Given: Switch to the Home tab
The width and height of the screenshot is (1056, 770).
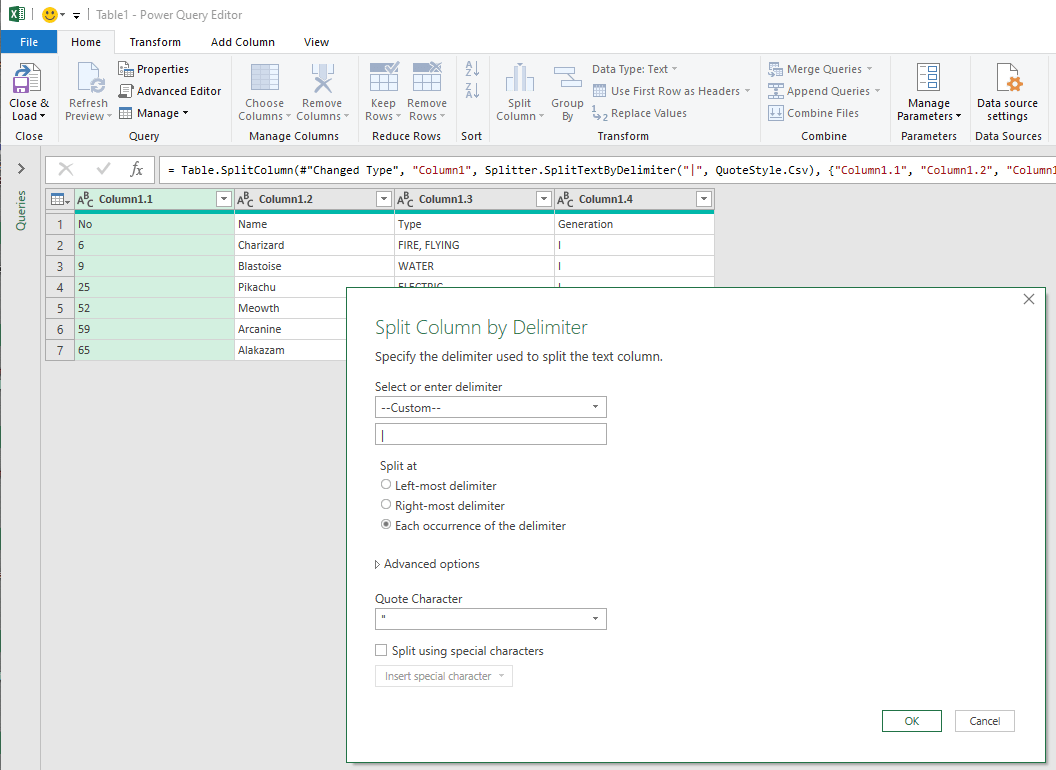Looking at the screenshot, I should coord(86,42).
